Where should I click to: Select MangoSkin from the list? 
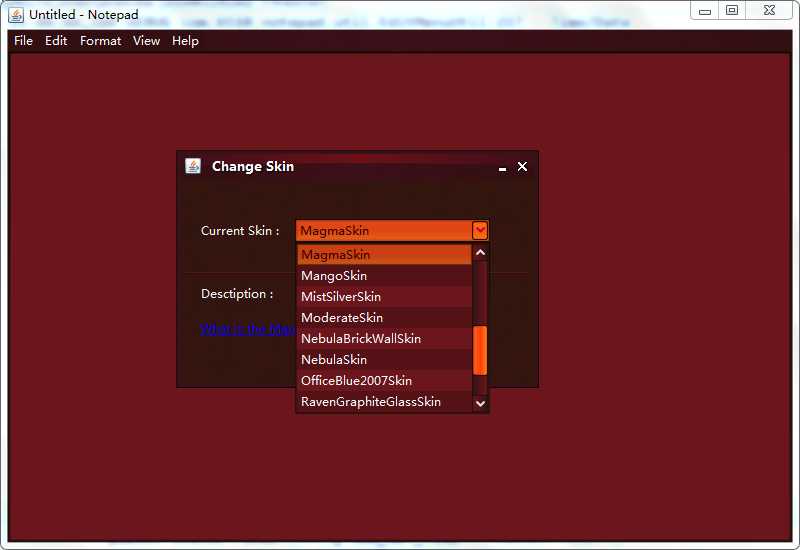click(x=384, y=276)
